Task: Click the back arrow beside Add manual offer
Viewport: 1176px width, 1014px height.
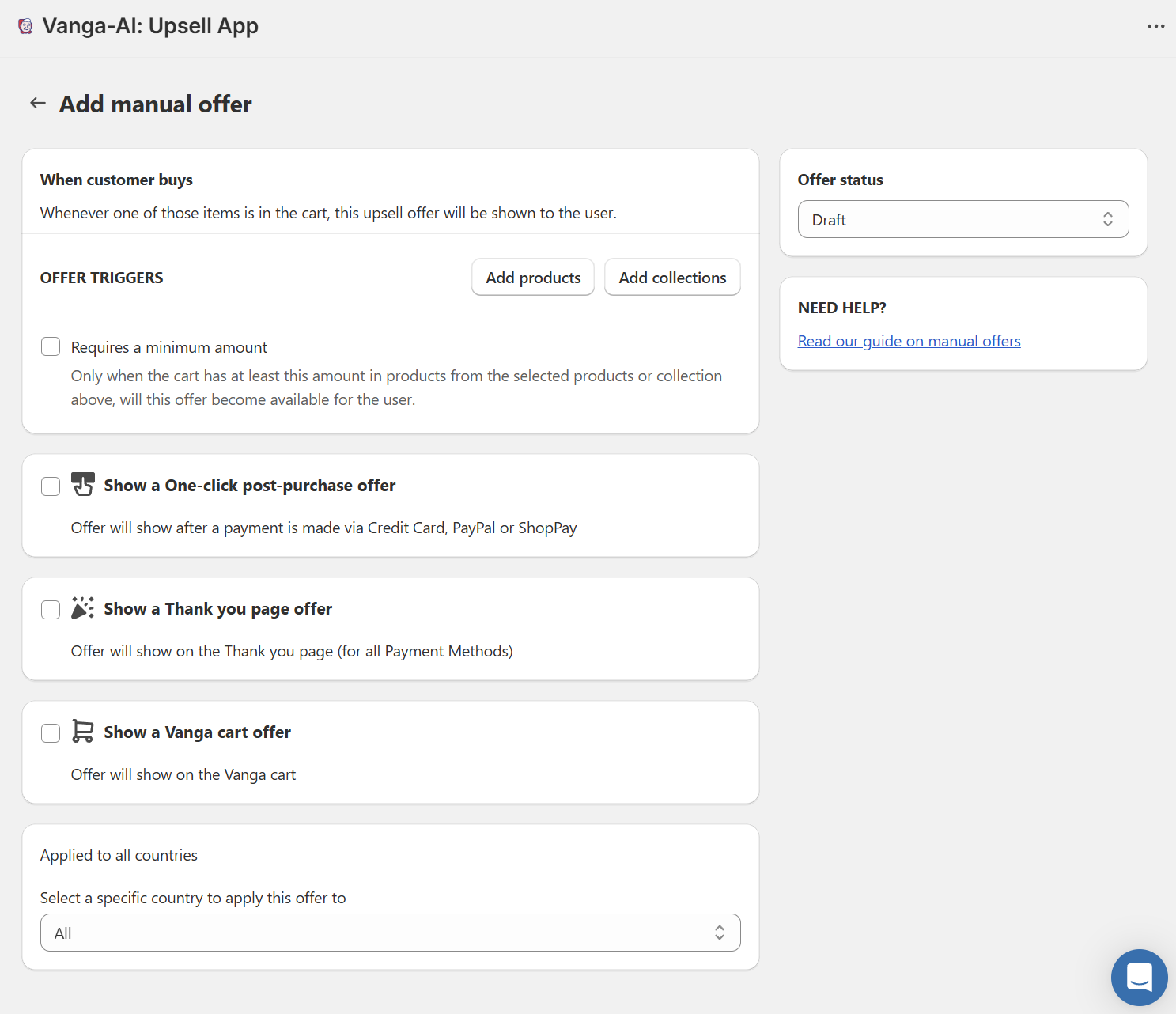Action: click(x=38, y=104)
